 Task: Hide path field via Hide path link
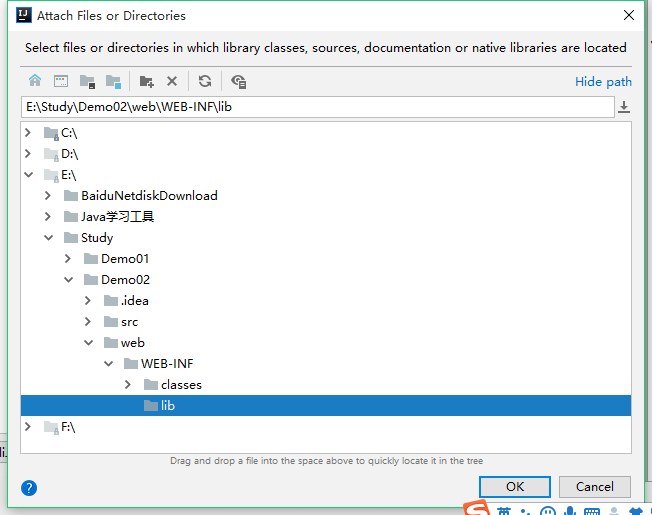[603, 82]
